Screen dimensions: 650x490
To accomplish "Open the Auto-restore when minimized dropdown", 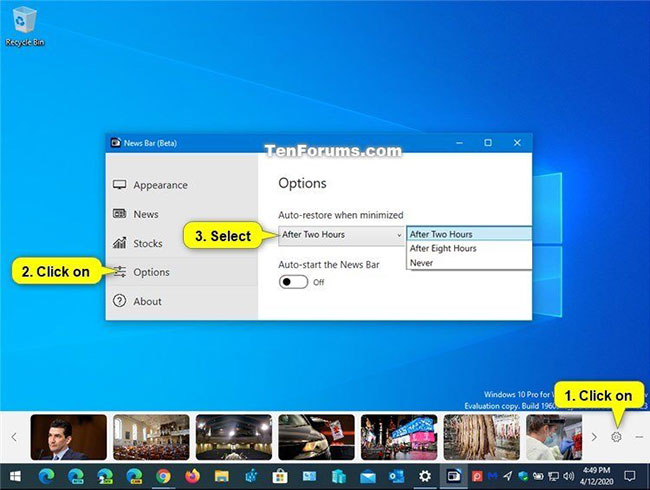I will point(342,235).
